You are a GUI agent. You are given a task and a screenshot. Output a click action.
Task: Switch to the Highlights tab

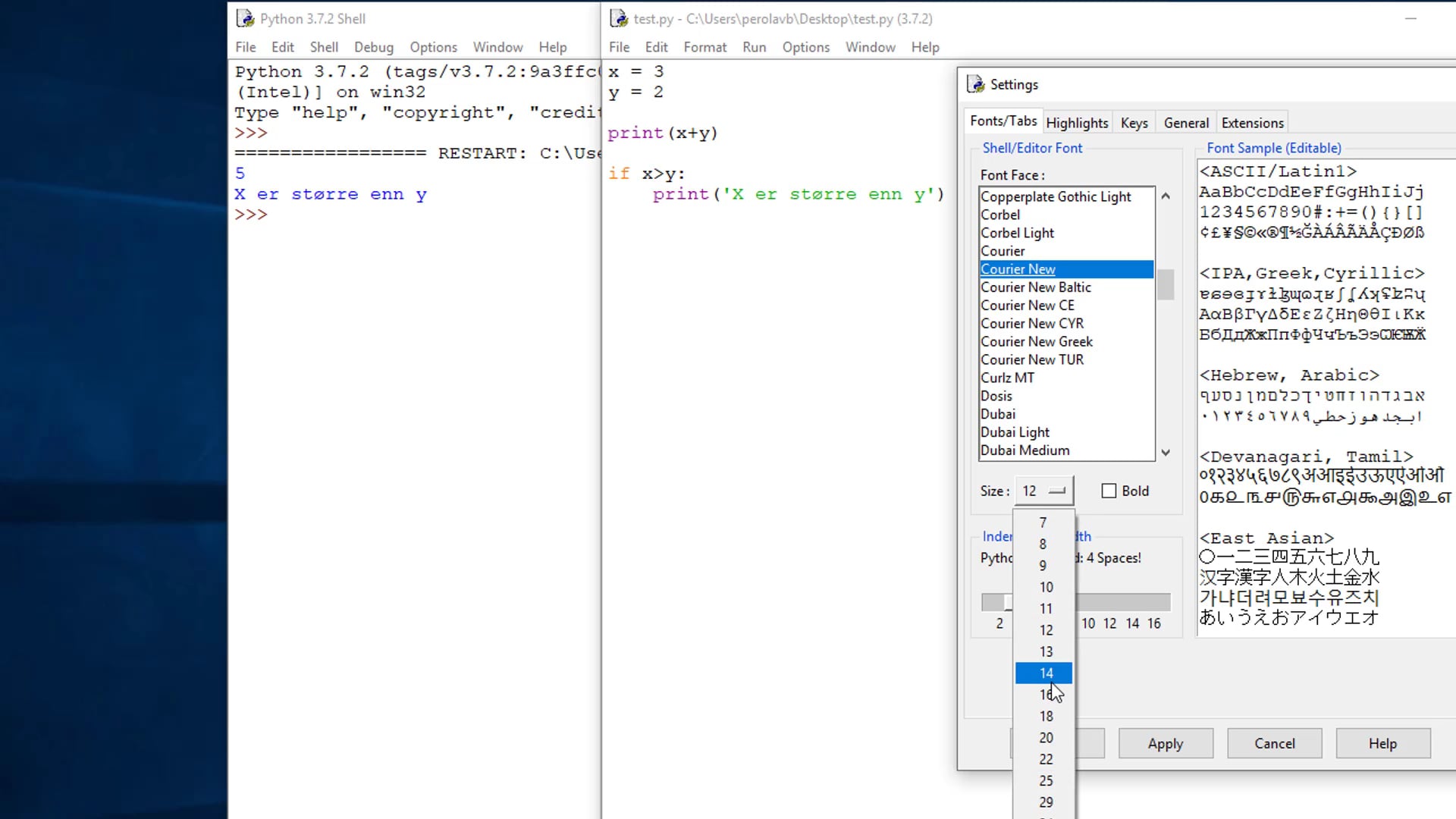[x=1077, y=122]
